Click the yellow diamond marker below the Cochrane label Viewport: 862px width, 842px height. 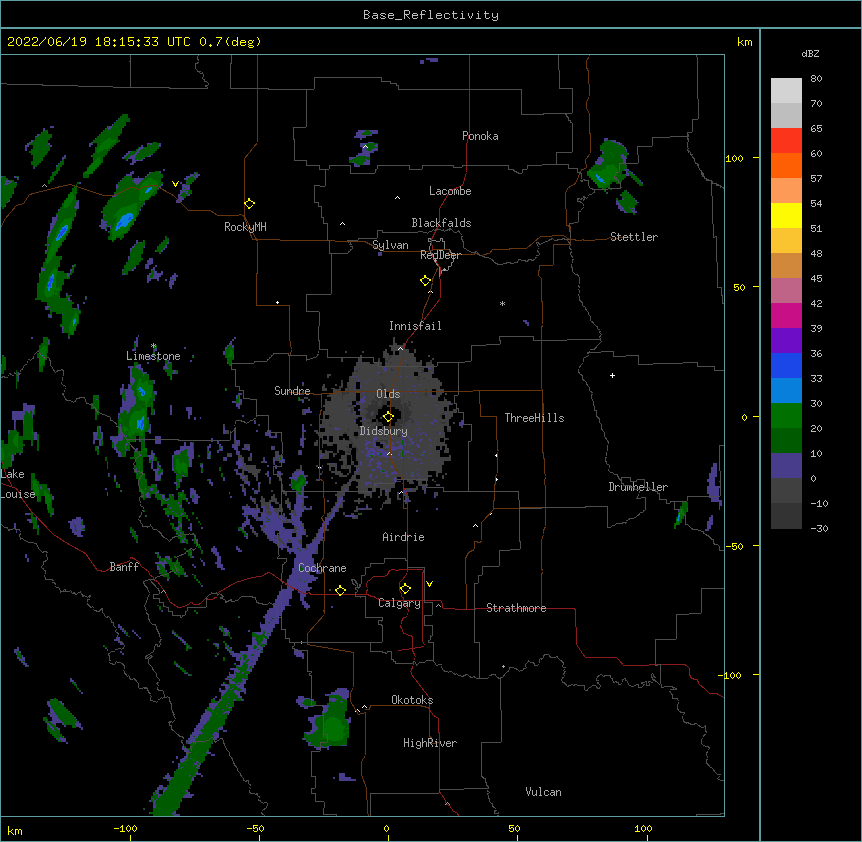[x=340, y=590]
